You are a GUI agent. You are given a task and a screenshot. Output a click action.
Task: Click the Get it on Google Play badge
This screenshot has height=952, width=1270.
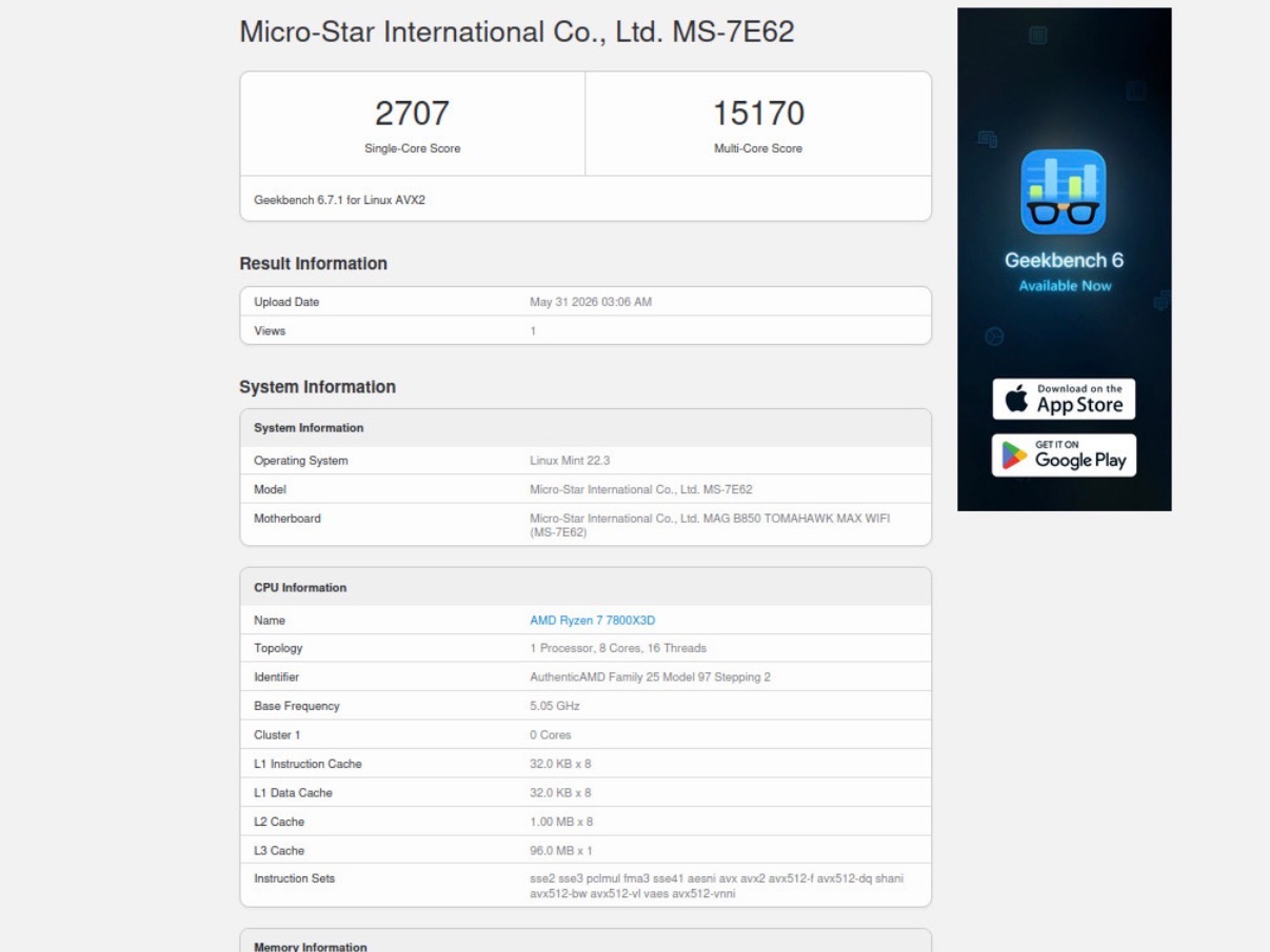[x=1064, y=455]
